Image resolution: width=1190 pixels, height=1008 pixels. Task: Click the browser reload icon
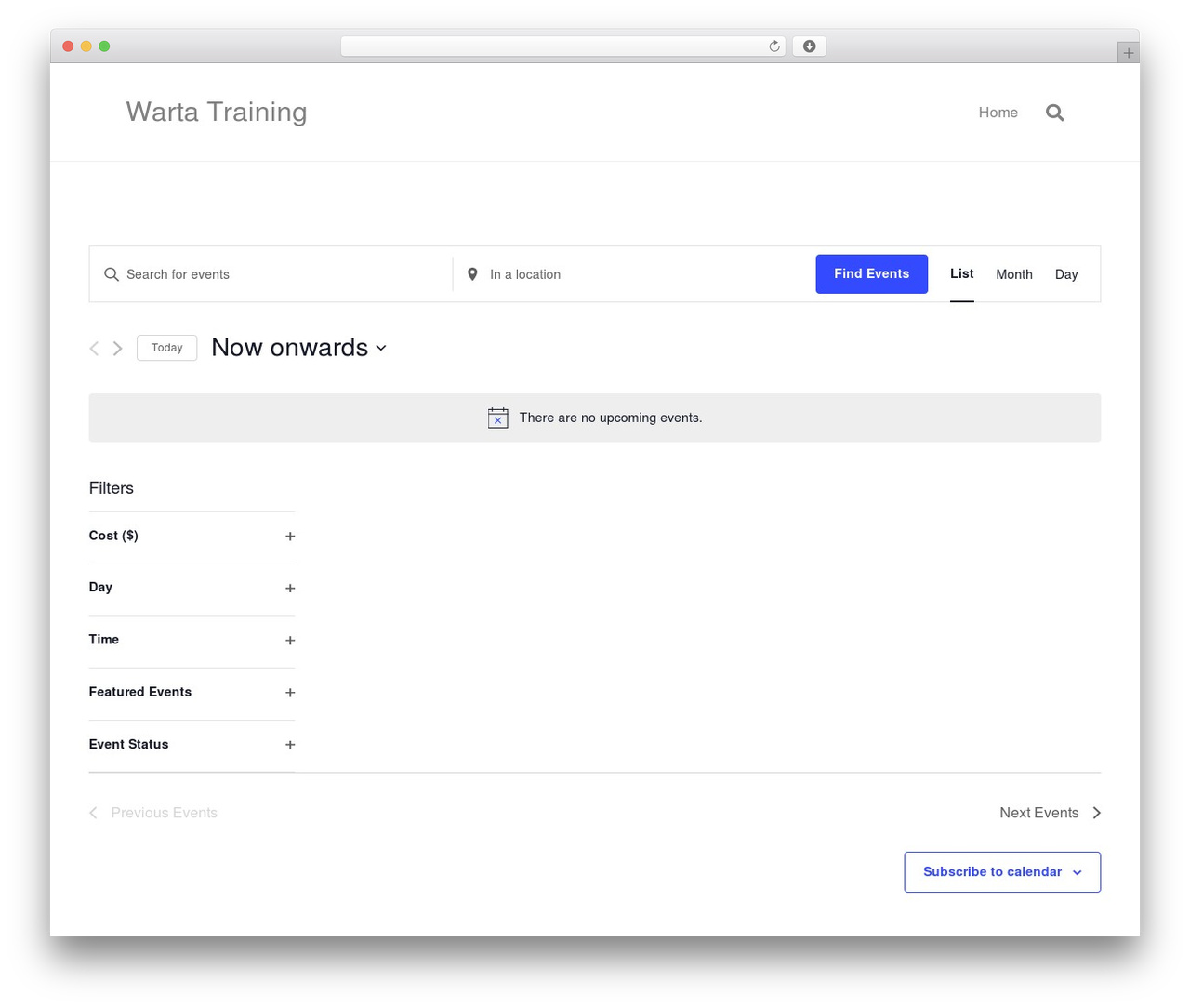pyautogui.click(x=774, y=46)
